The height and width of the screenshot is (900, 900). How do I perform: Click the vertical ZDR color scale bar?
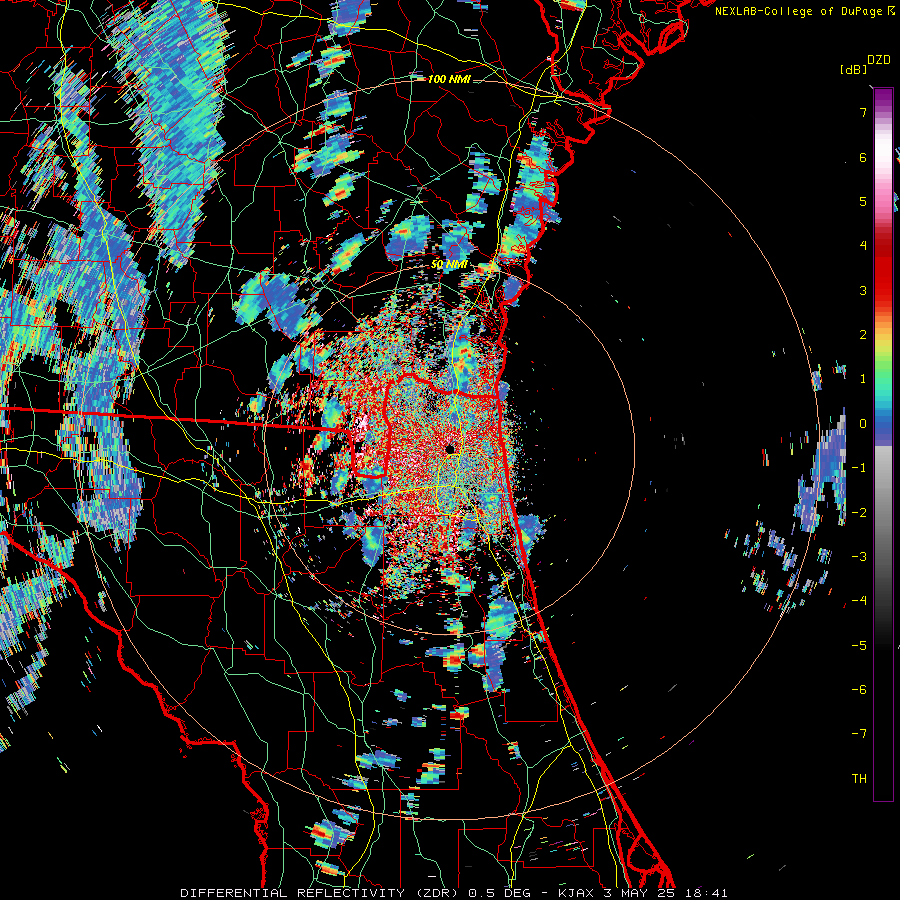tap(883, 444)
